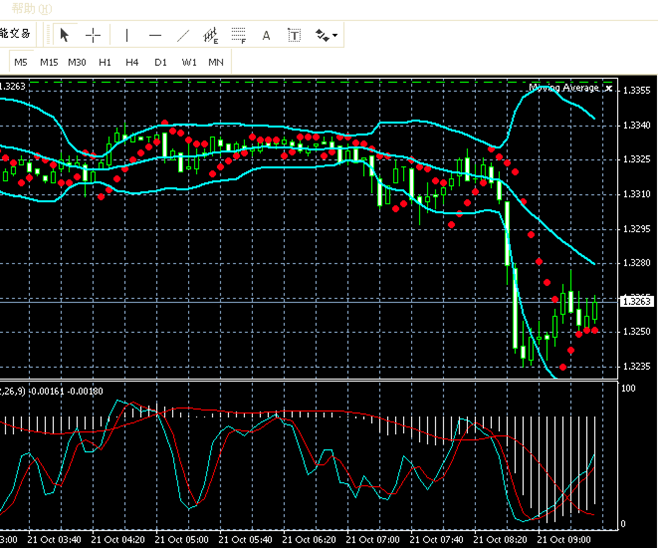Choose the horizontal line tool
The height and width of the screenshot is (548, 658).
coord(155,35)
